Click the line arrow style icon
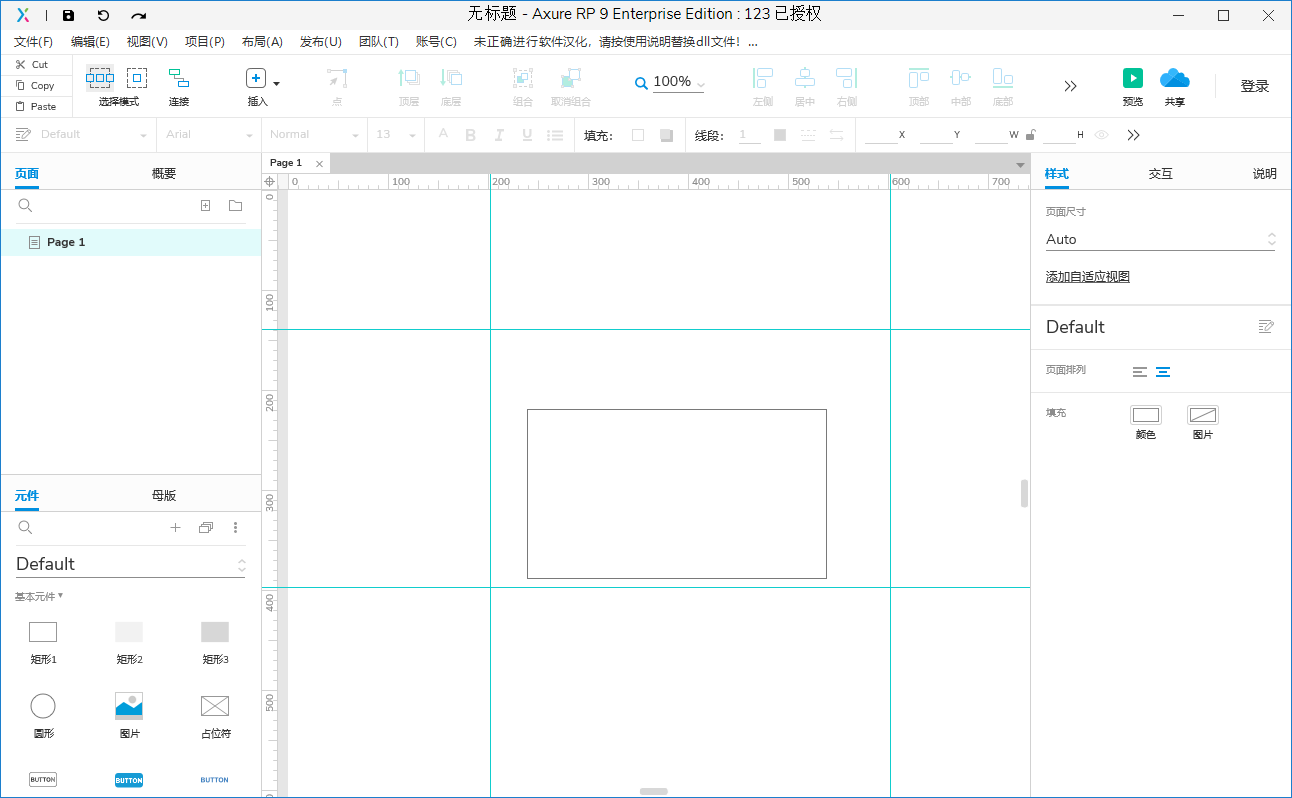Screen dimensions: 1292x798 (837, 135)
